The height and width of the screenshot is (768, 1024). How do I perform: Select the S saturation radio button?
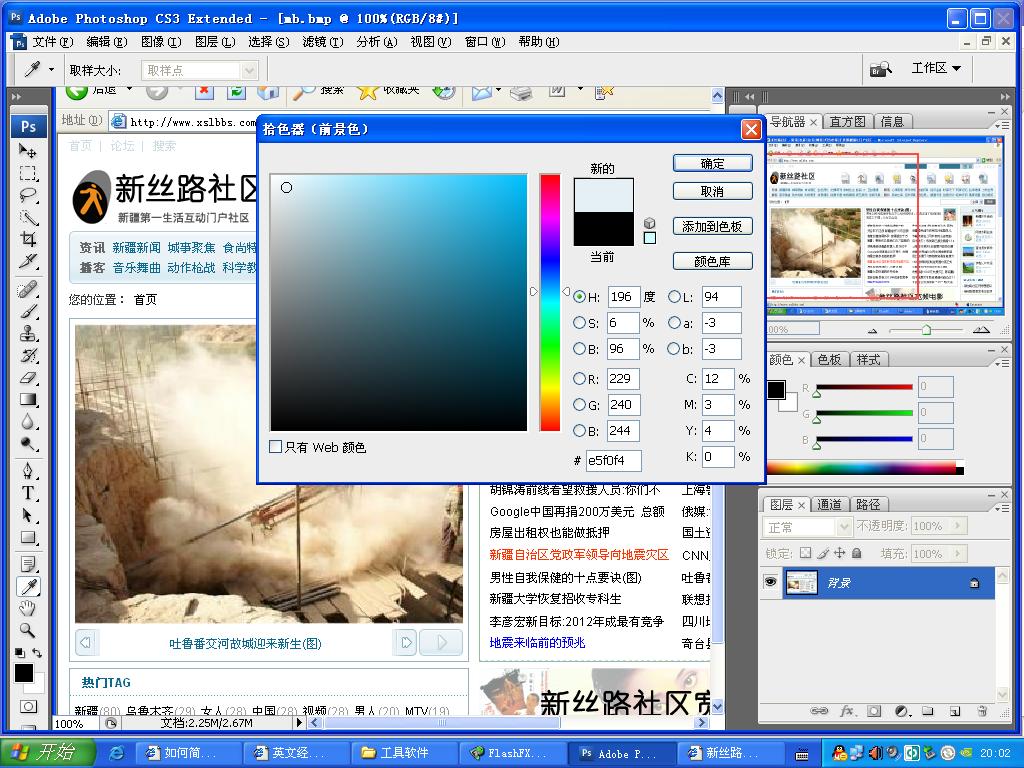tap(580, 323)
